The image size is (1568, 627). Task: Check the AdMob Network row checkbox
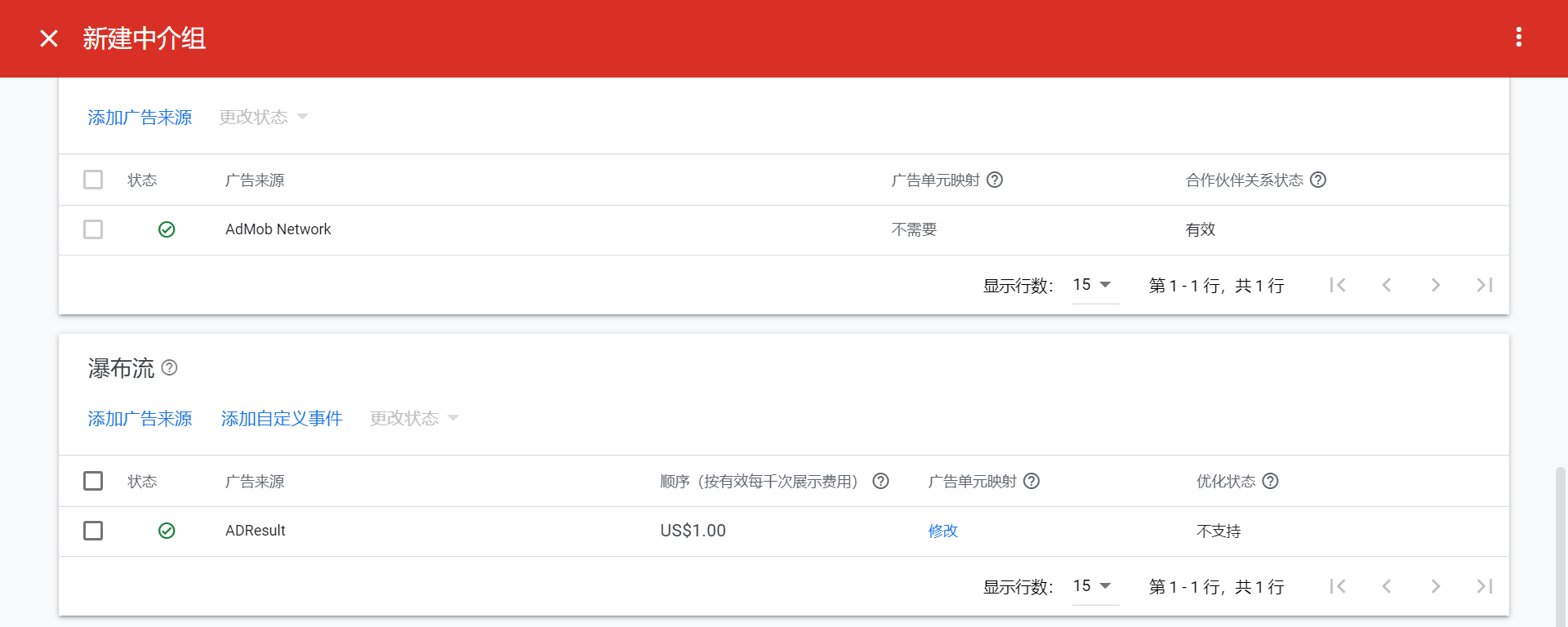[x=93, y=229]
